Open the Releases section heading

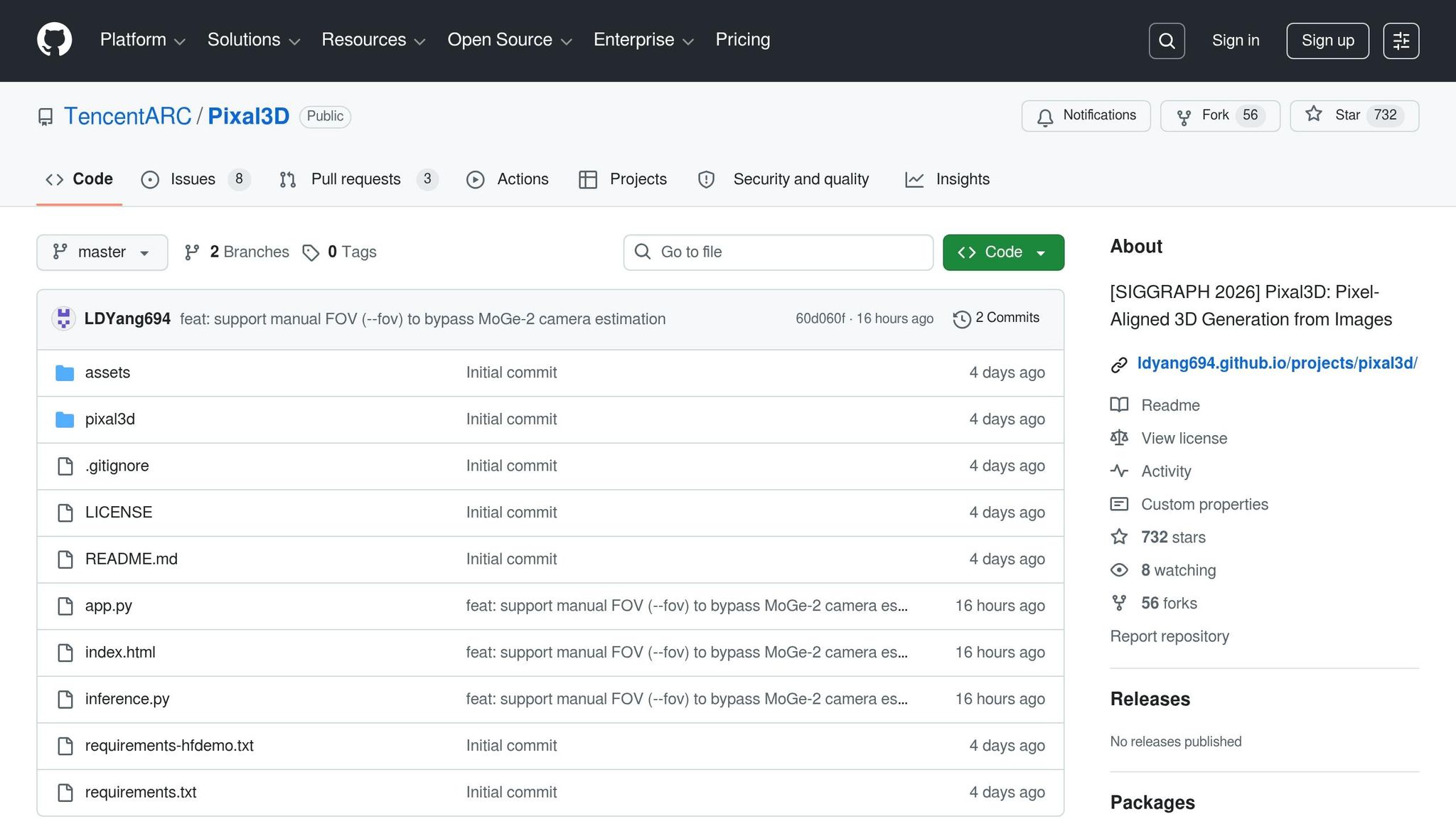(x=1150, y=700)
